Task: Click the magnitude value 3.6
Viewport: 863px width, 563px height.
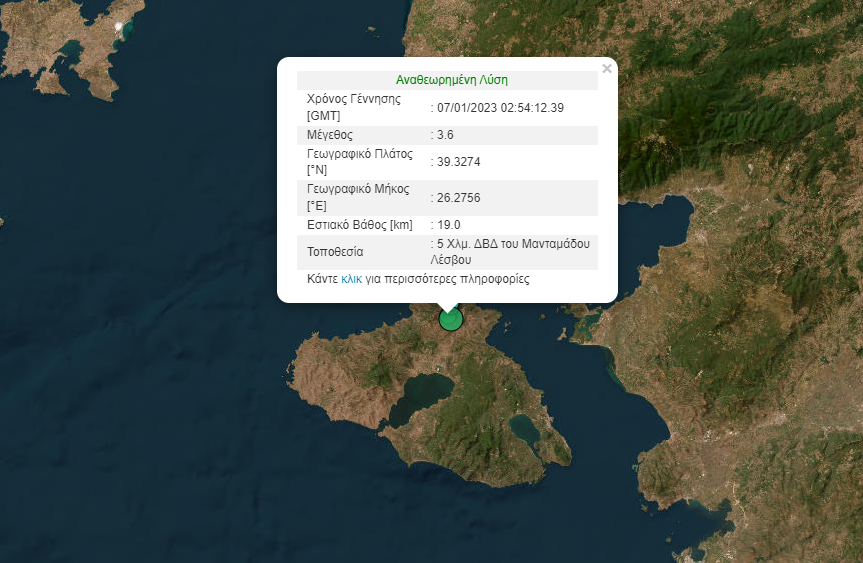Action: [447, 135]
